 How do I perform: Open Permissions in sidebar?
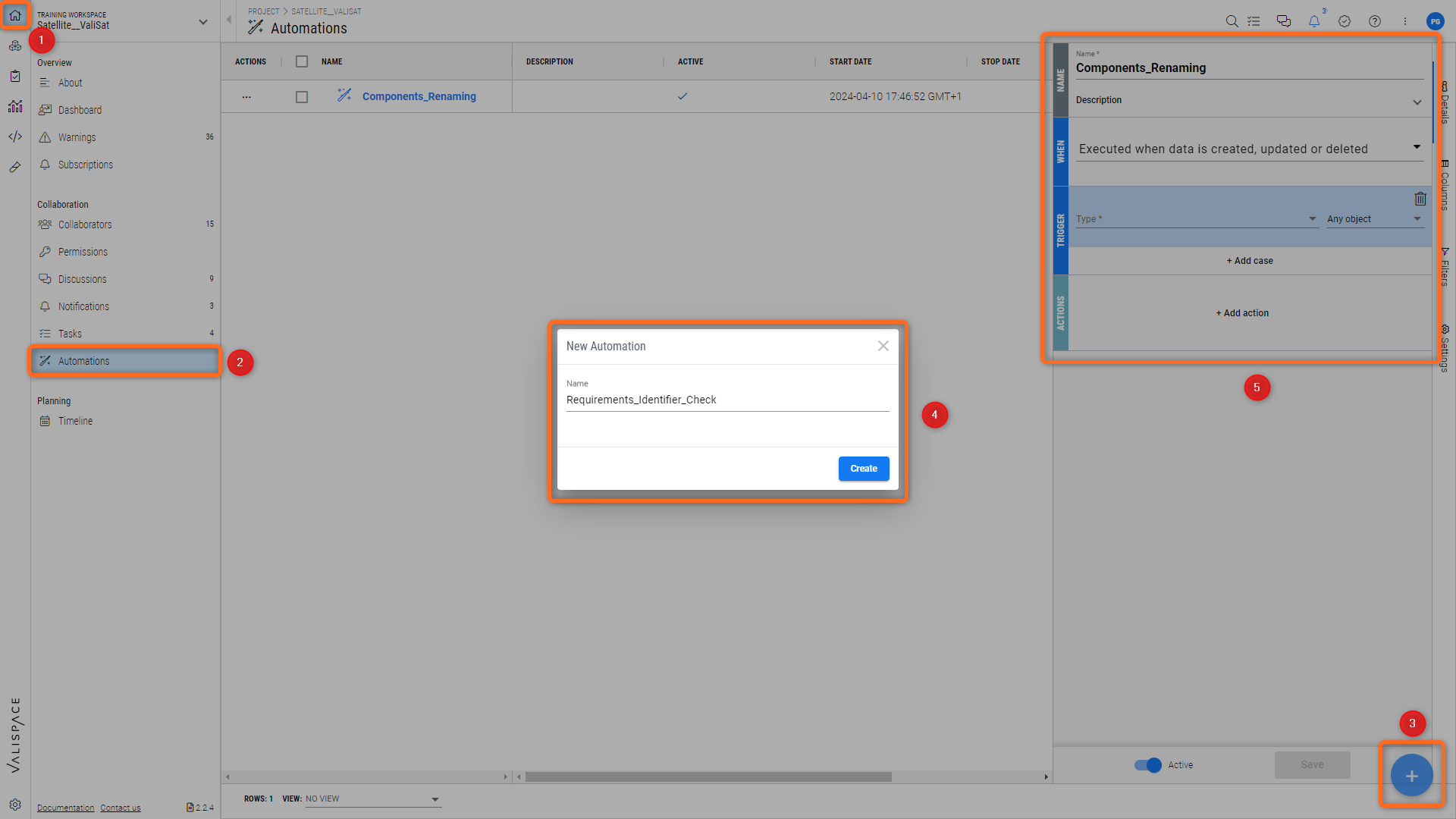tap(126, 252)
